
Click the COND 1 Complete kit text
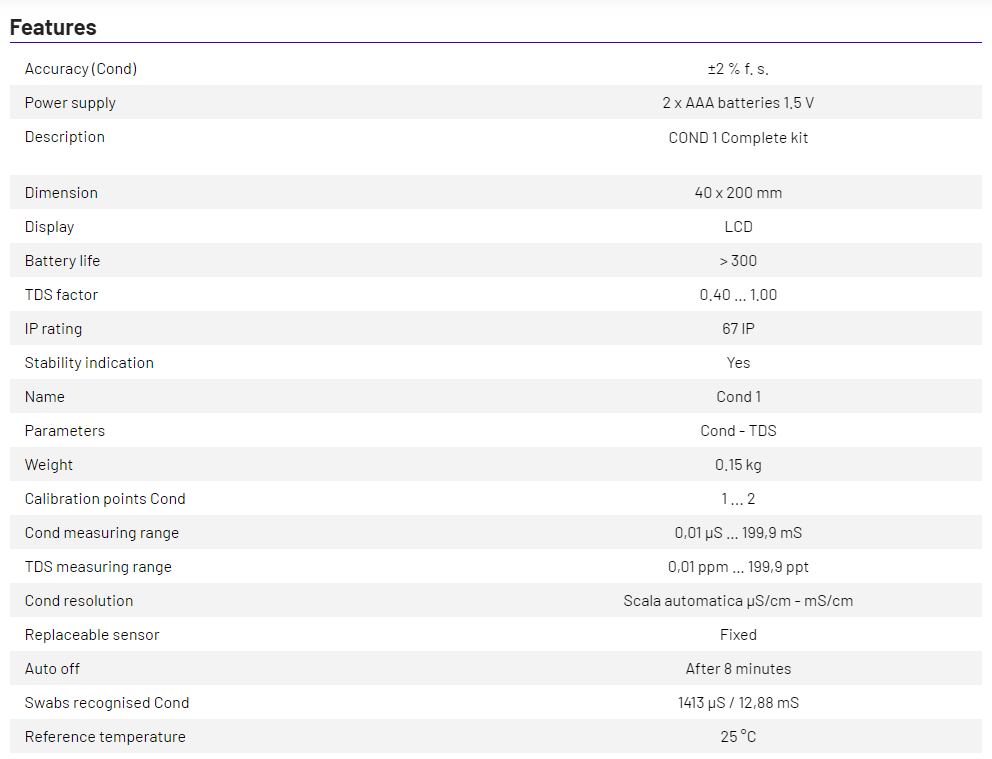click(x=738, y=137)
